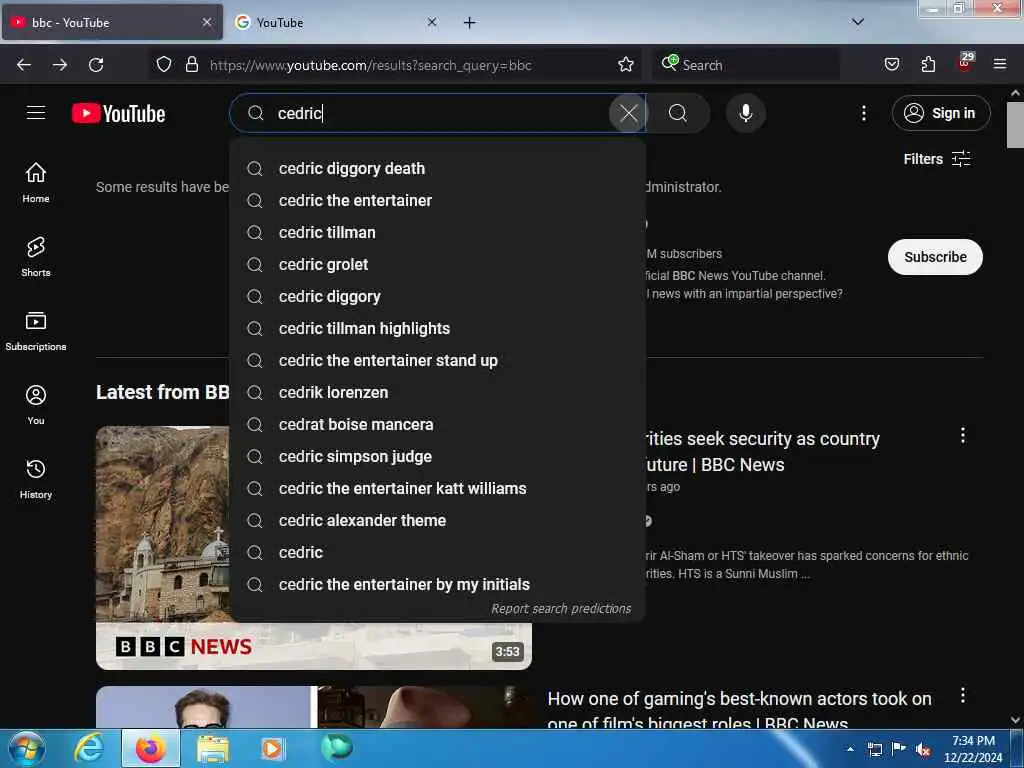Pick 'cedric the entertainer stand up' suggestion
Screen dimensions: 1024x768
(438, 360)
